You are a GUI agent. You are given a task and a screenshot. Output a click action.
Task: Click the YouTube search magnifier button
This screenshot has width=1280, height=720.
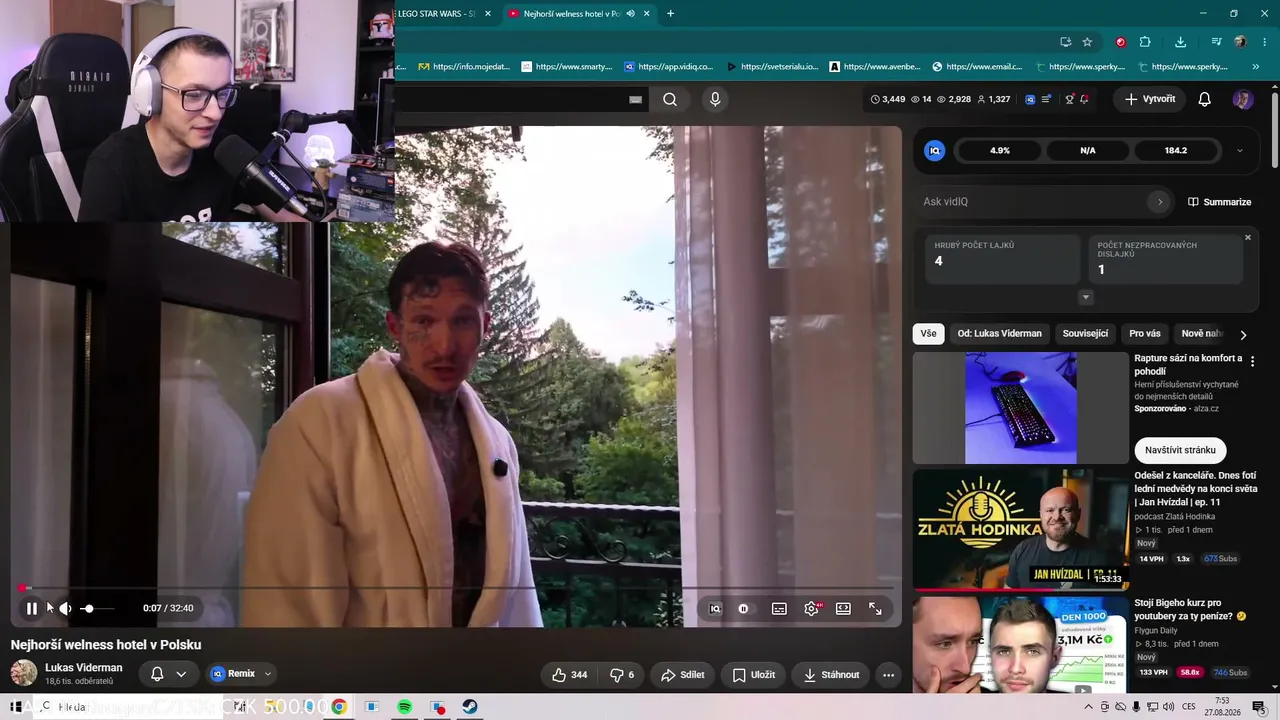click(x=670, y=99)
